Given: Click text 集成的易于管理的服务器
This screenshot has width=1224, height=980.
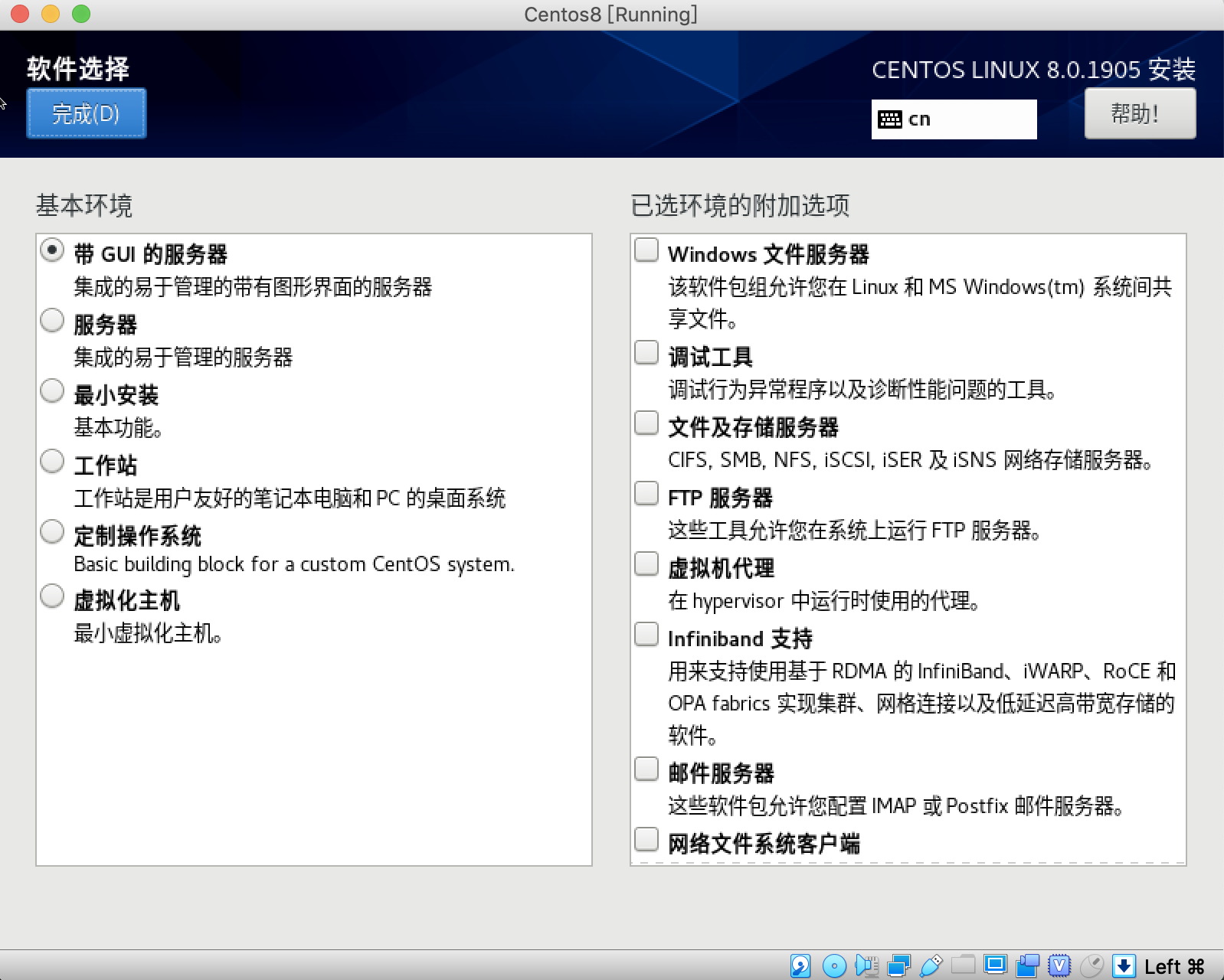Looking at the screenshot, I should click(183, 358).
